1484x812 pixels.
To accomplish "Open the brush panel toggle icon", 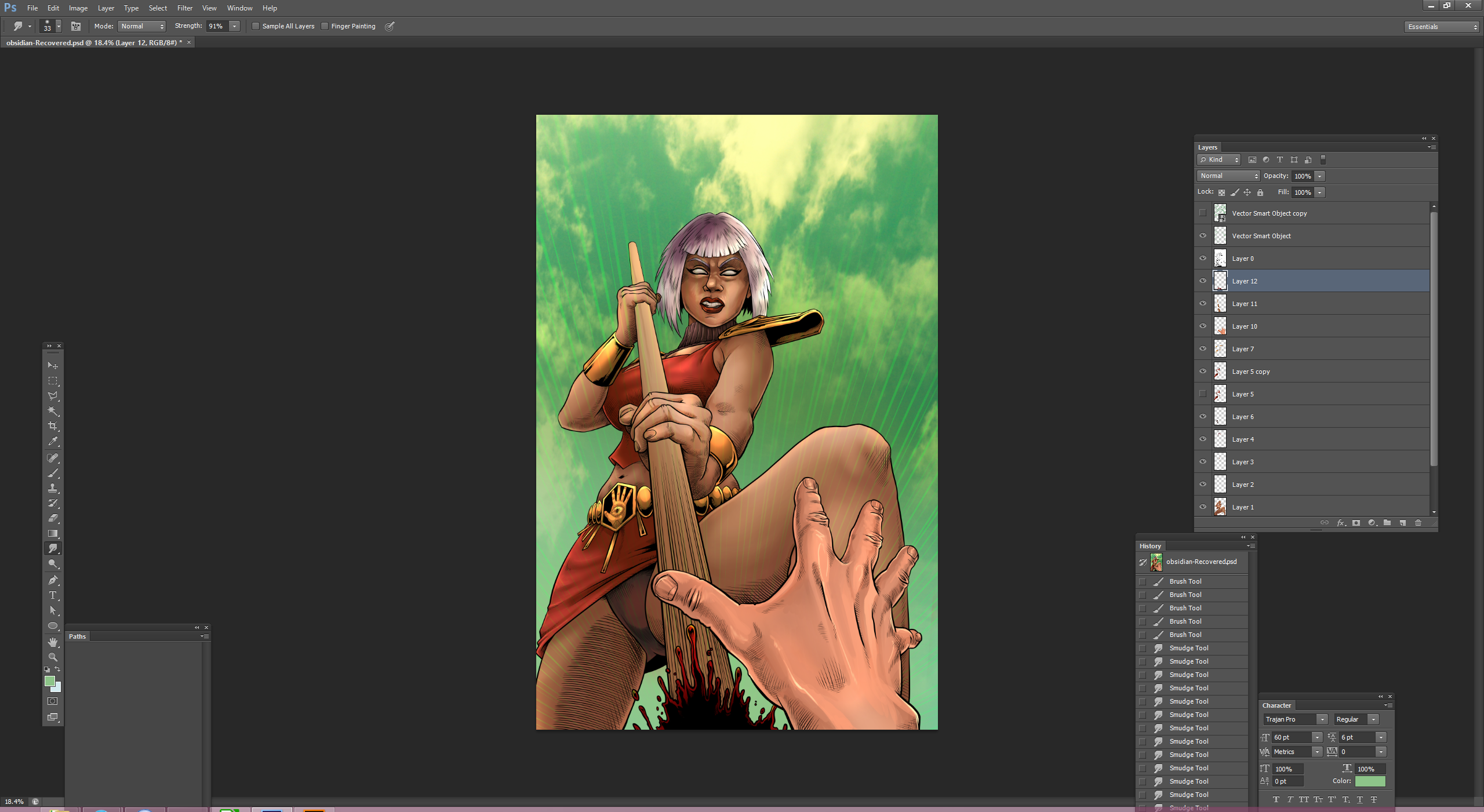I will (75, 26).
